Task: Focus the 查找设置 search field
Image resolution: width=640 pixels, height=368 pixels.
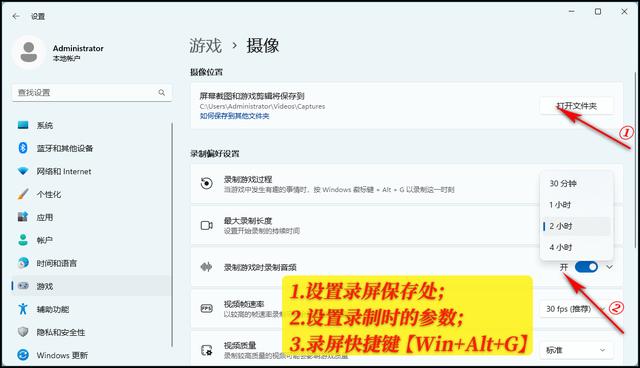Action: click(x=92, y=93)
